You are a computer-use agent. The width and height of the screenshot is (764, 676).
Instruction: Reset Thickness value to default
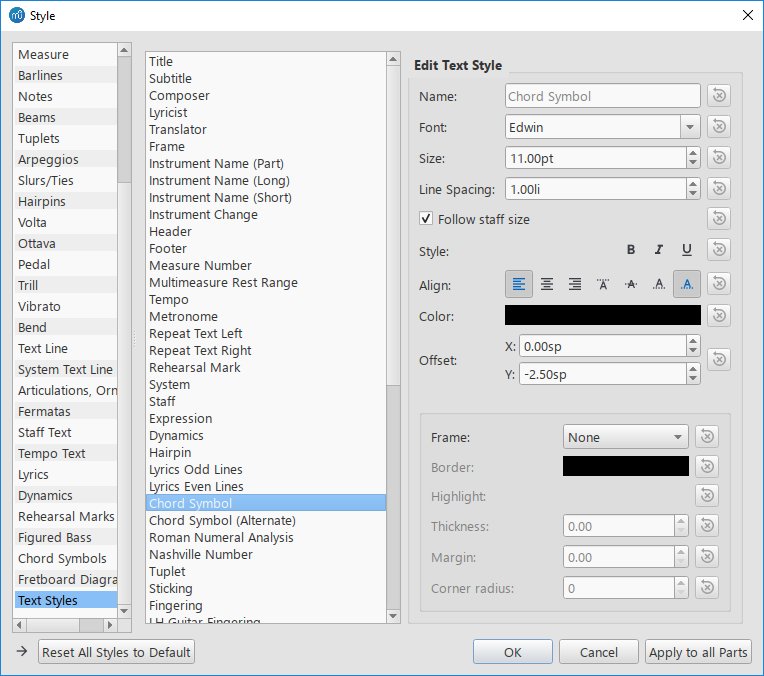click(x=707, y=525)
